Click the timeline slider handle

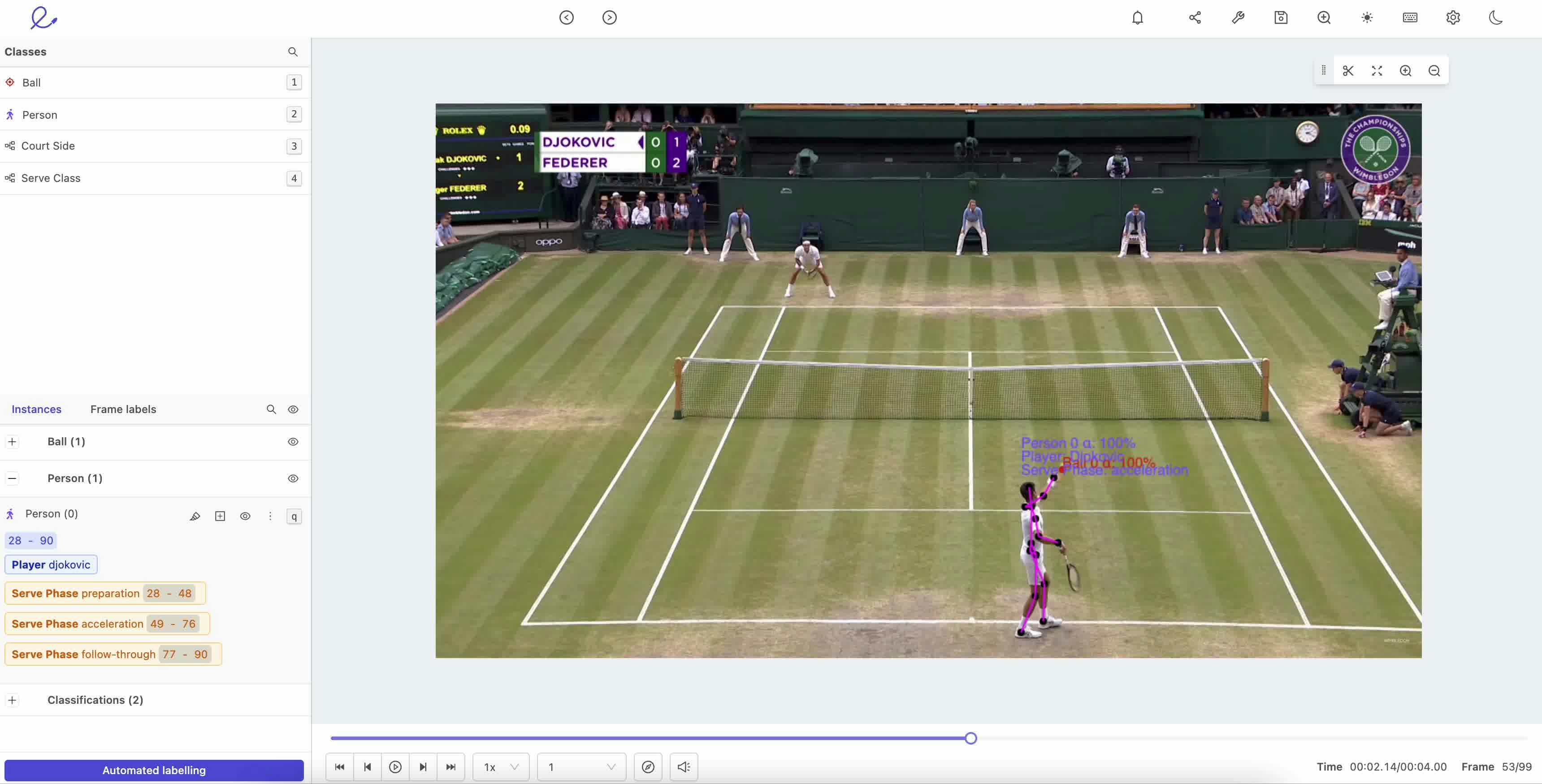point(971,738)
